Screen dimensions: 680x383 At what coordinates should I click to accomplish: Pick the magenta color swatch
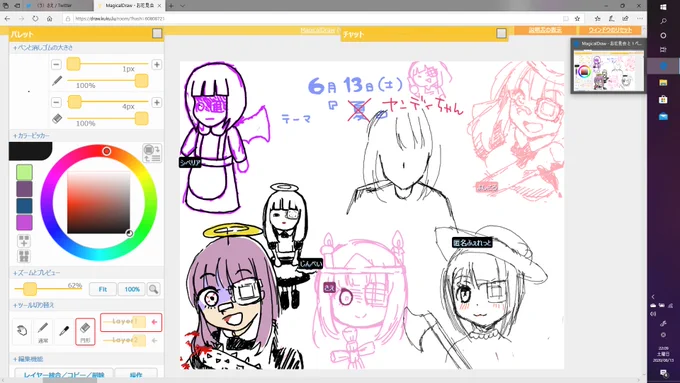[x=24, y=223]
